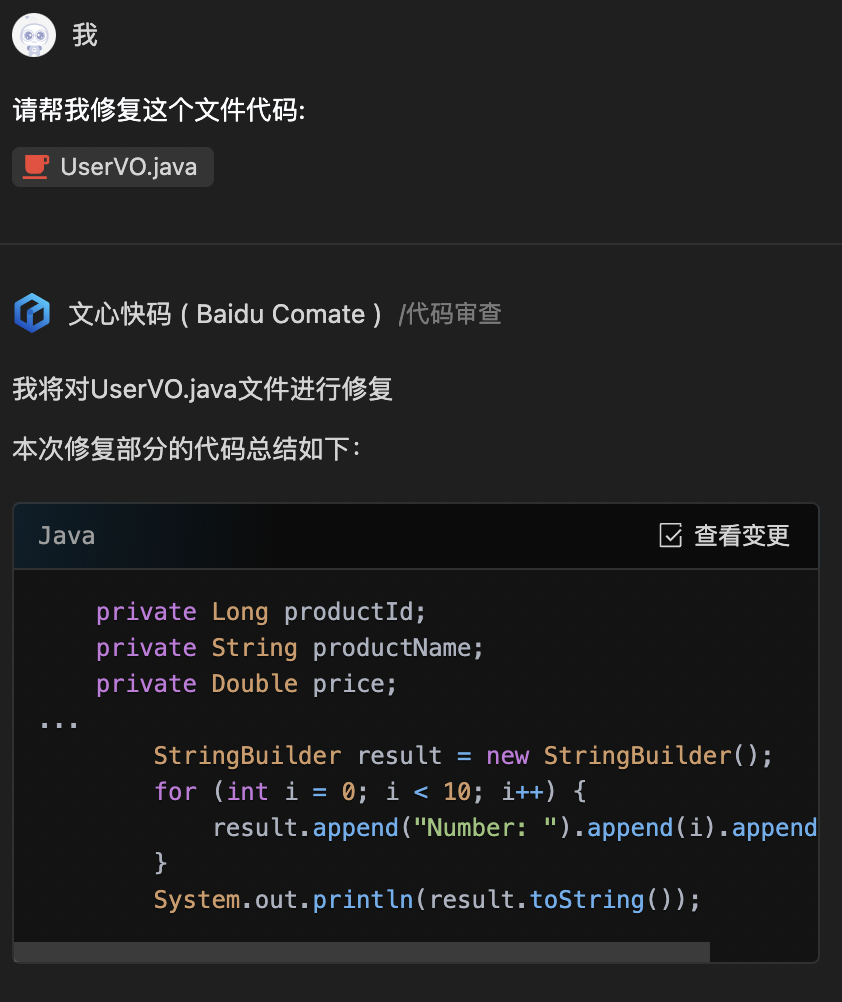Click the user name 我
The image size is (842, 1002).
(84, 35)
